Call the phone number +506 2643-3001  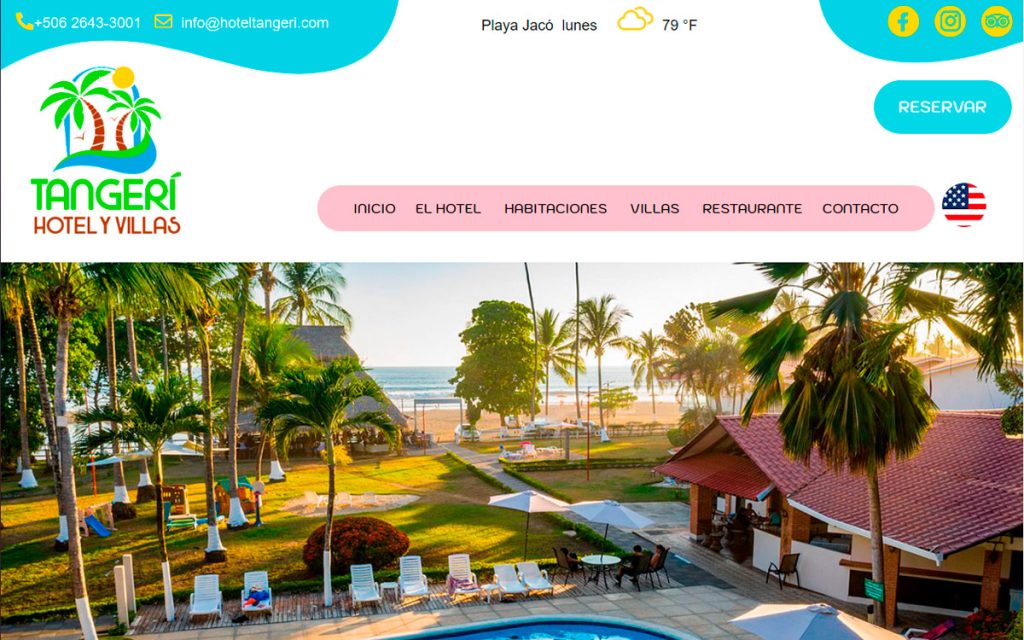(x=88, y=23)
